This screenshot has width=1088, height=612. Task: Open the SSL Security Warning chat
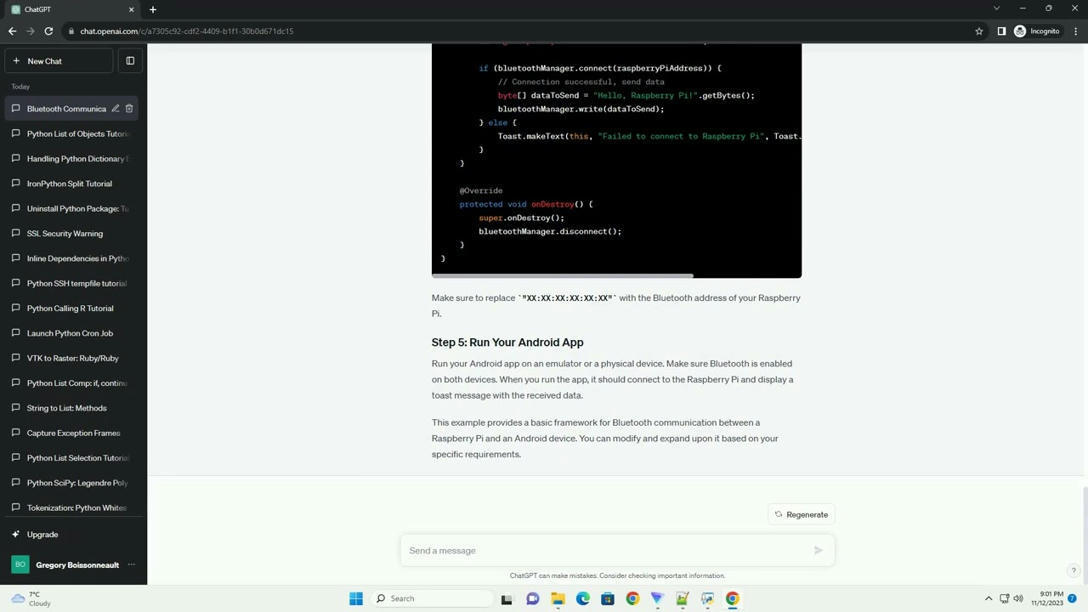point(65,233)
